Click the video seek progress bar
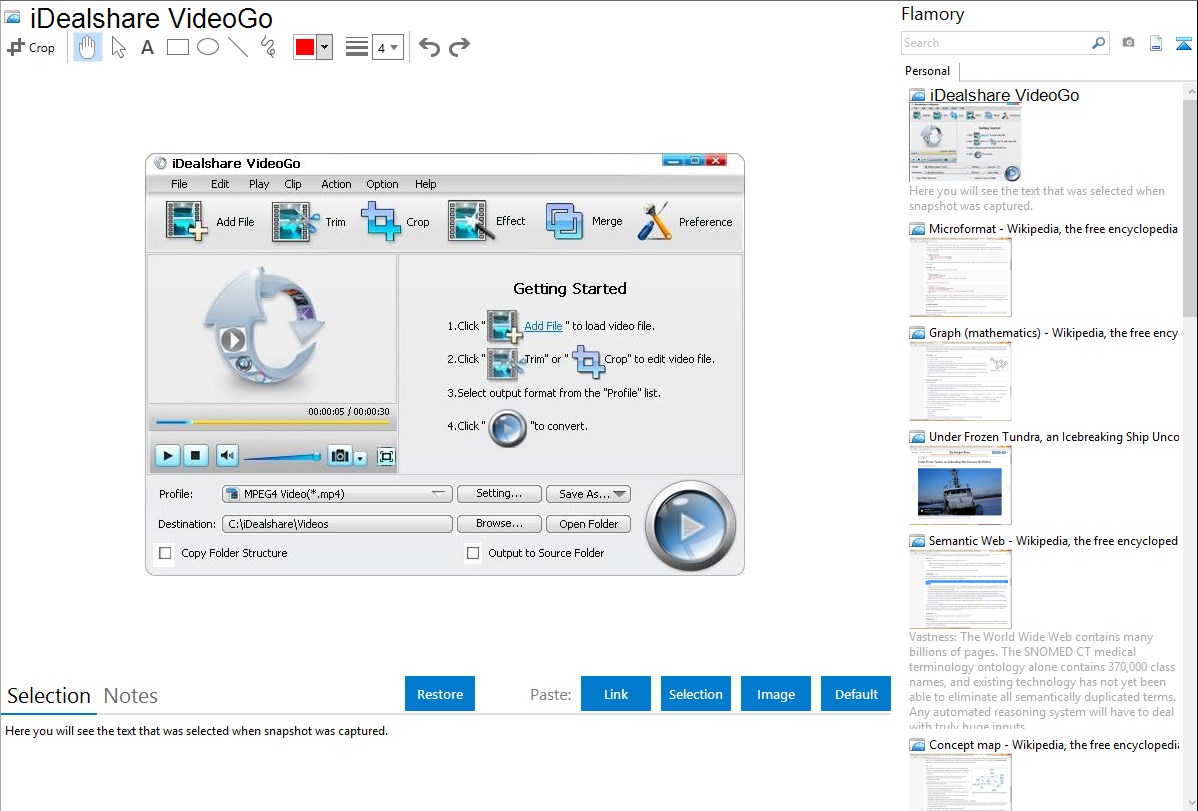 273,422
